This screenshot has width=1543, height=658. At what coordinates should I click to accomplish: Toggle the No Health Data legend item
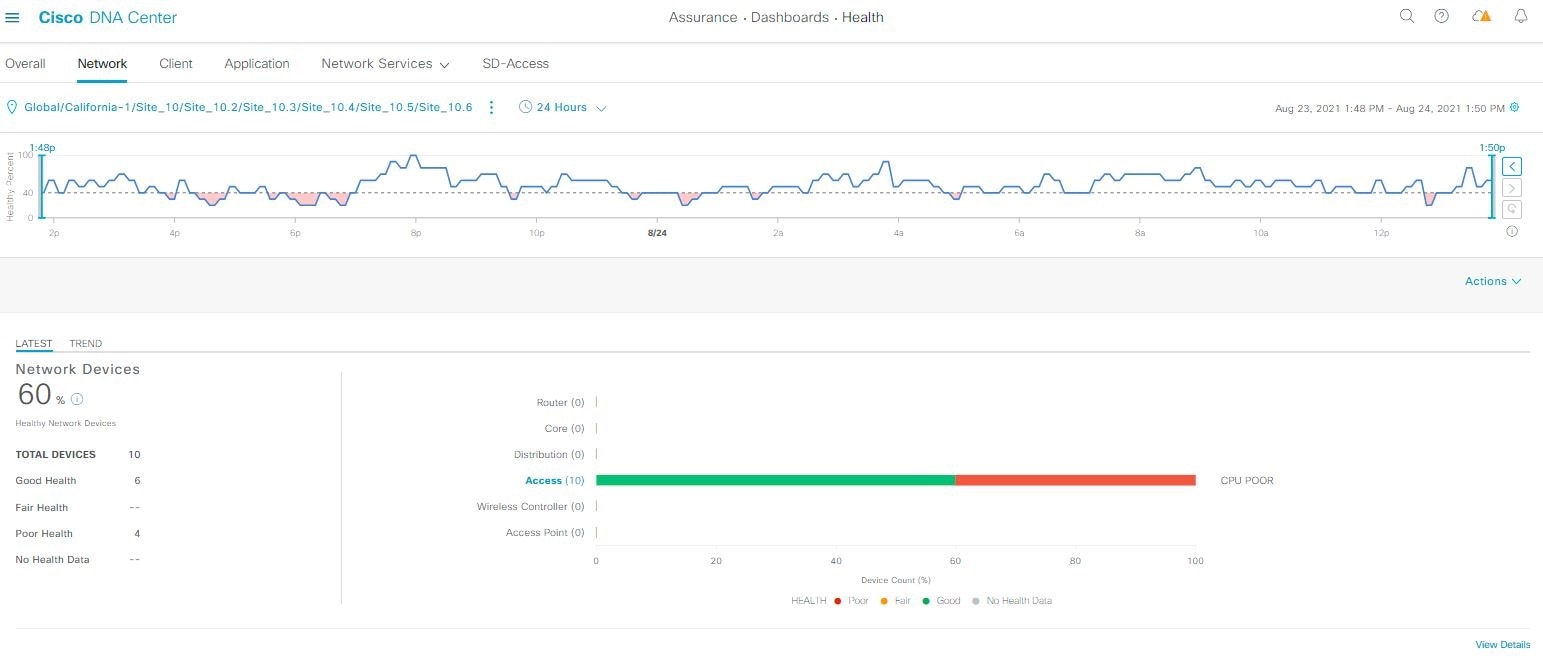1012,601
